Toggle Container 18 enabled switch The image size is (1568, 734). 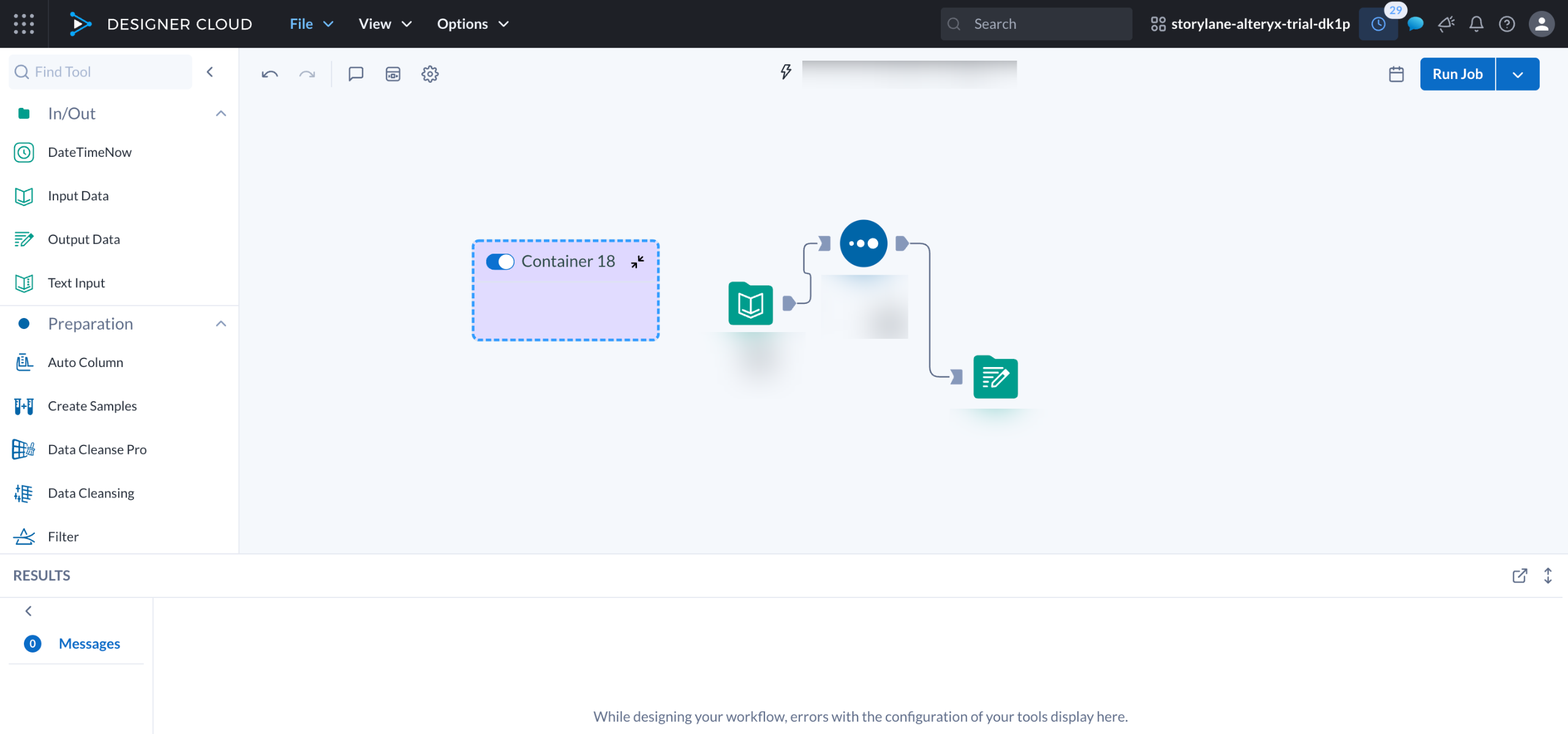[x=500, y=262]
